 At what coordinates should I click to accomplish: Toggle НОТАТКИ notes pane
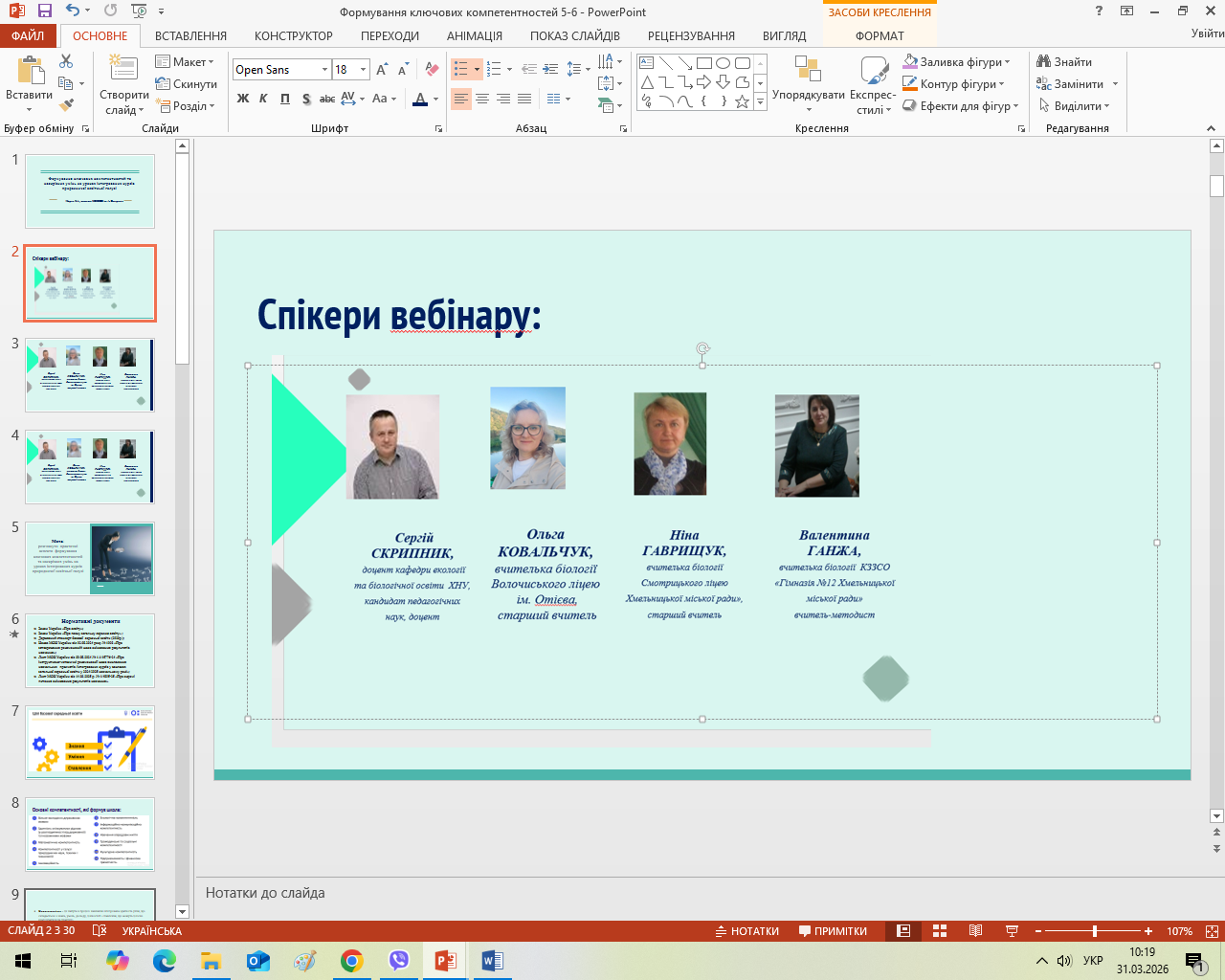click(x=747, y=931)
